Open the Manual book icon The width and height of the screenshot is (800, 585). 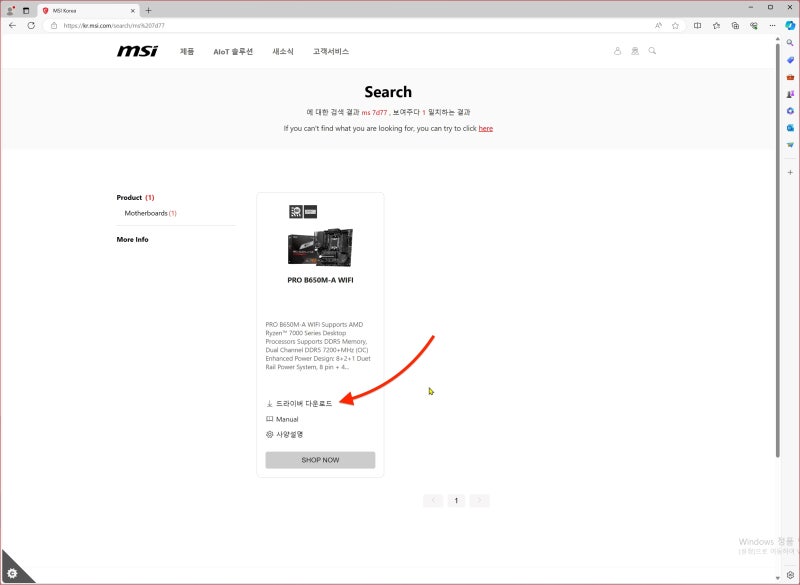pos(269,418)
